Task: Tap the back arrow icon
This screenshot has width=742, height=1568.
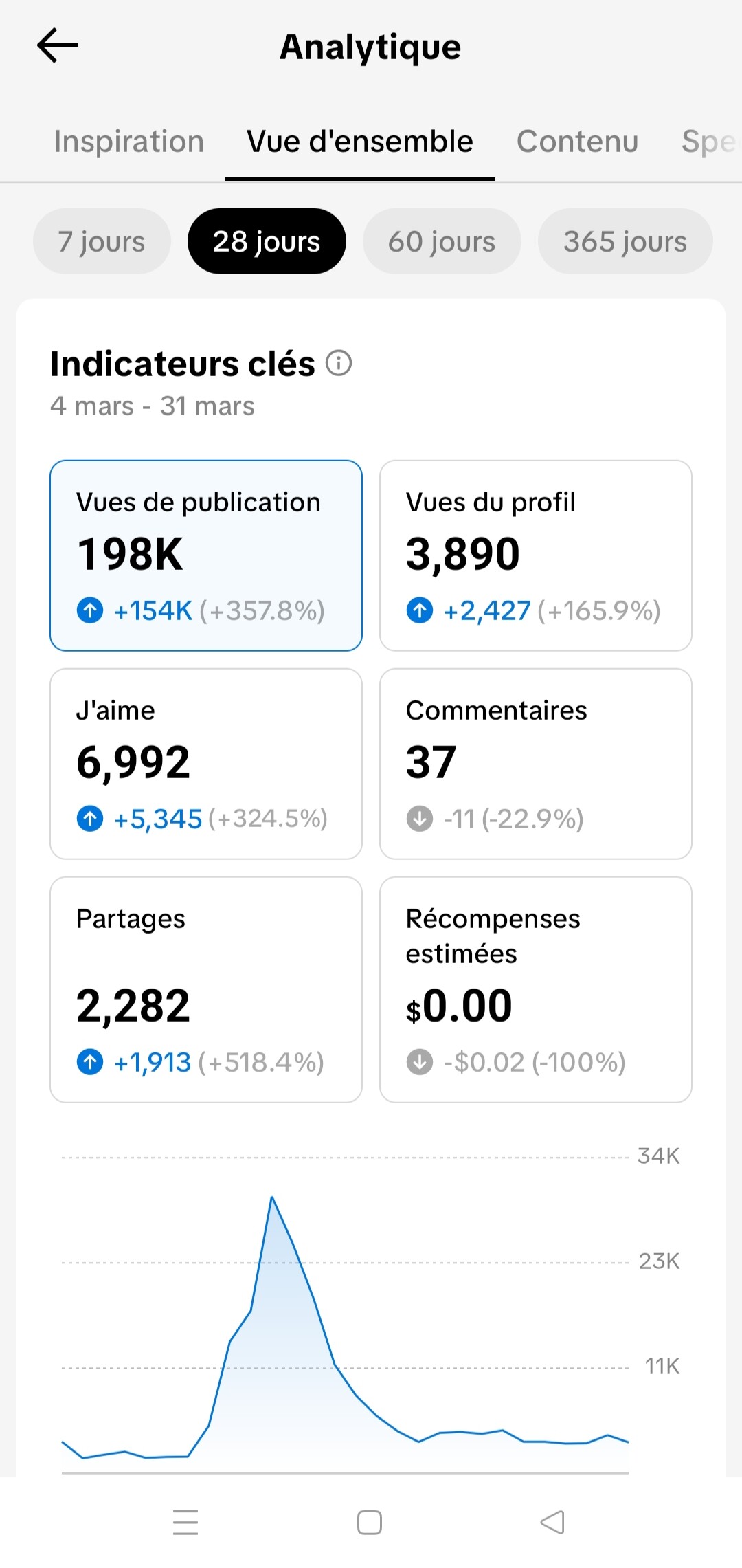Action: click(x=58, y=46)
